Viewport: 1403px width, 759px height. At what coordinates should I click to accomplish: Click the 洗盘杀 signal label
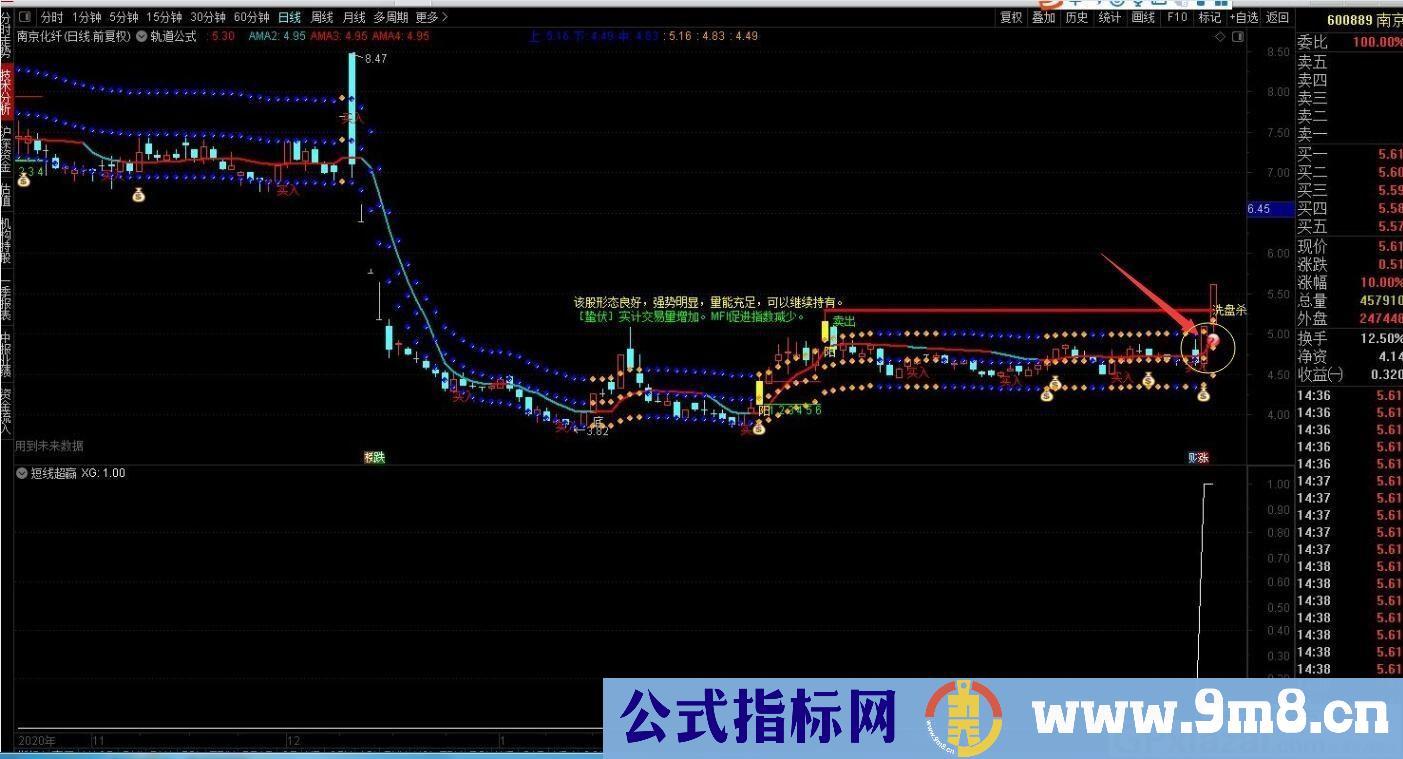[x=1229, y=311]
